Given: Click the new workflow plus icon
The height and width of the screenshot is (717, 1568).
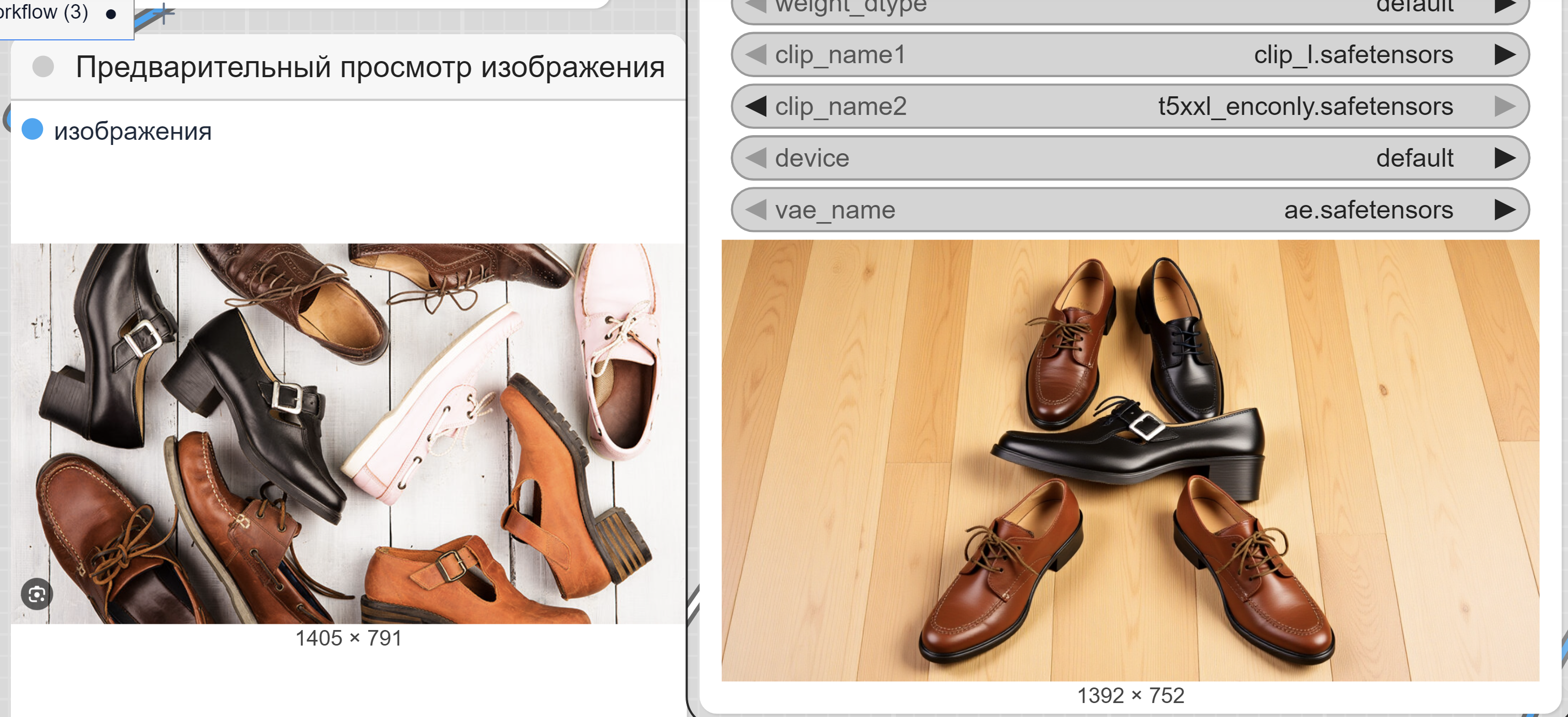Looking at the screenshot, I should pyautogui.click(x=163, y=12).
